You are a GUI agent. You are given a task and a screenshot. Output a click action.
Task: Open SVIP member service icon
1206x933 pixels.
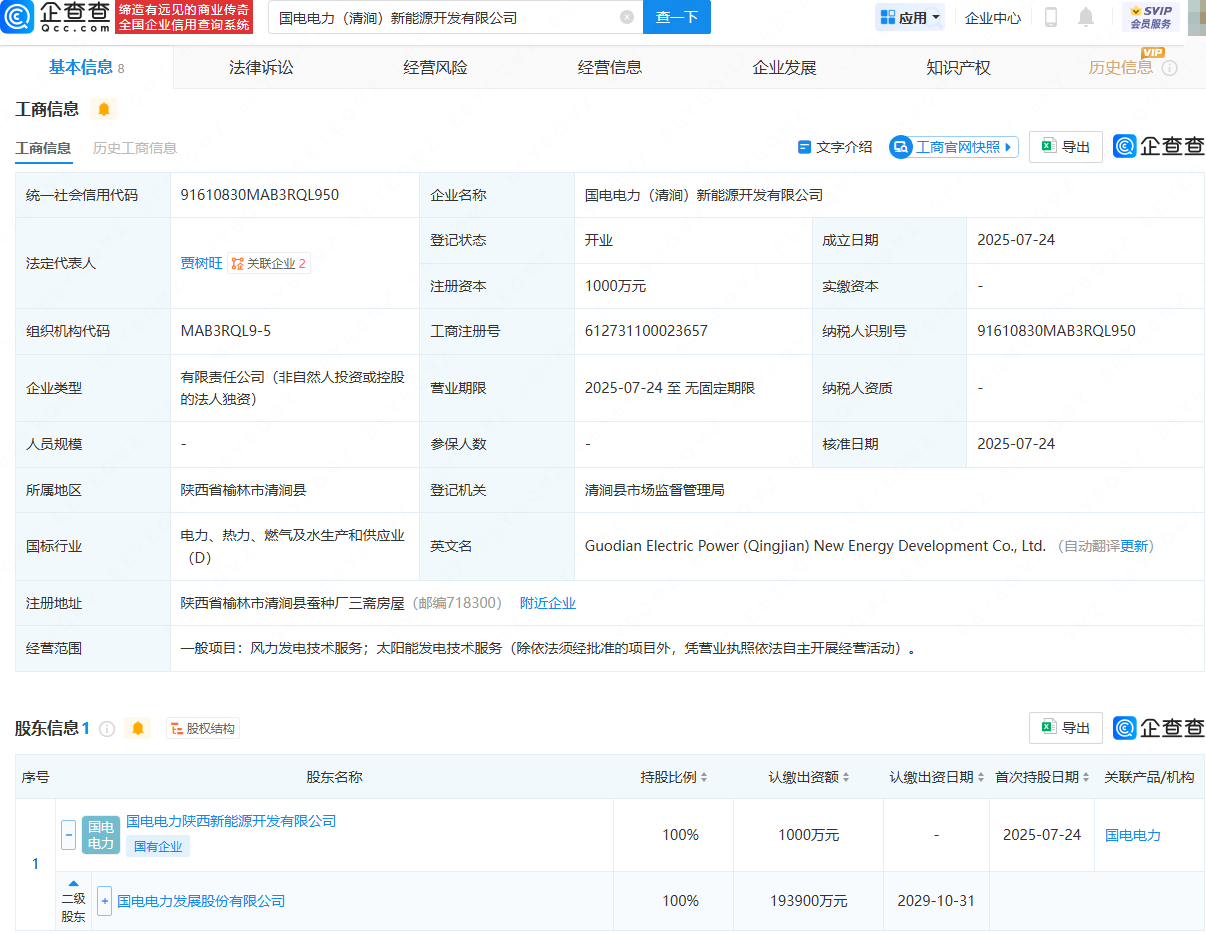[1151, 17]
